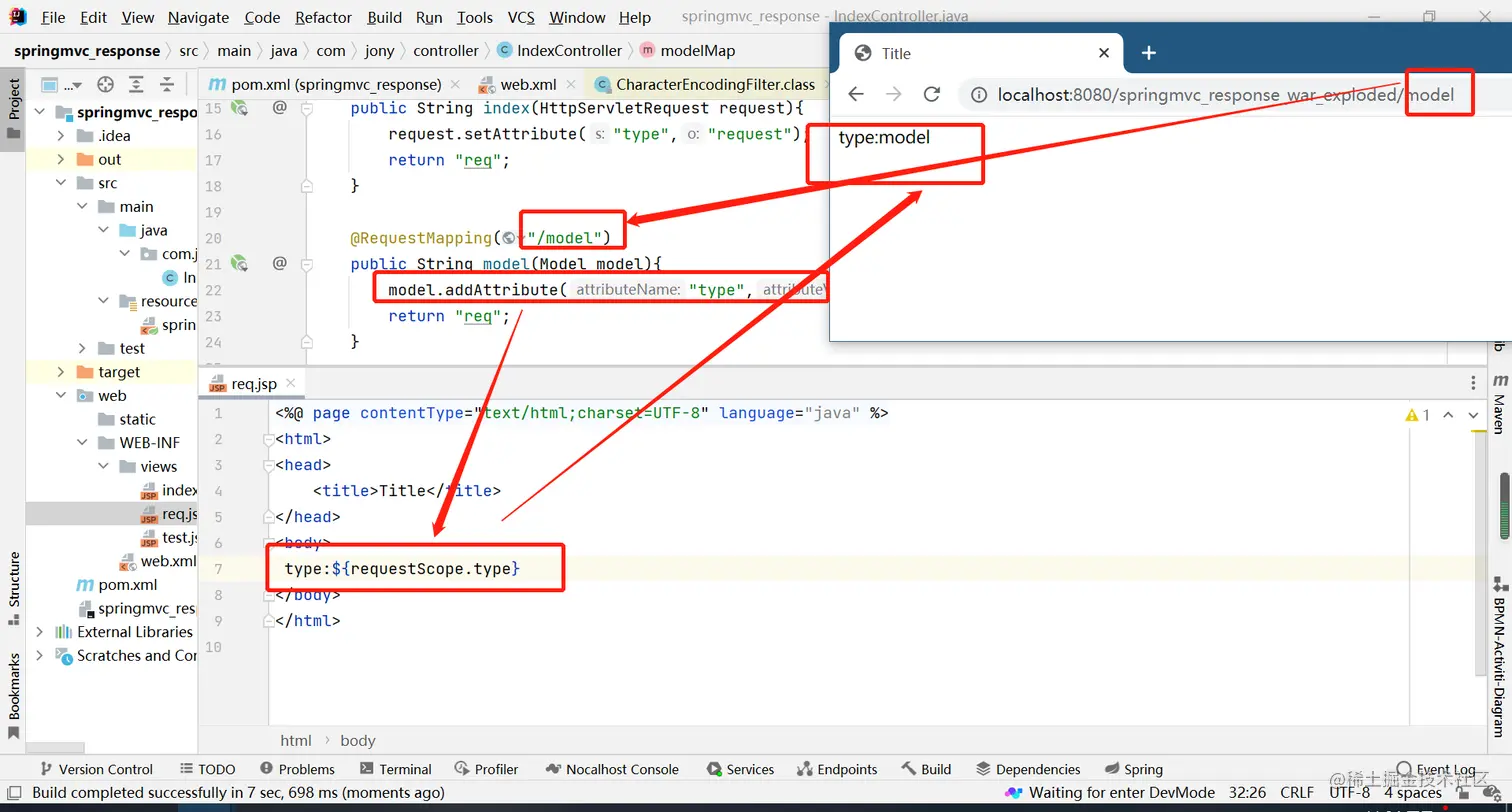1512x812 pixels.
Task: Open the Window menu
Action: 577,17
